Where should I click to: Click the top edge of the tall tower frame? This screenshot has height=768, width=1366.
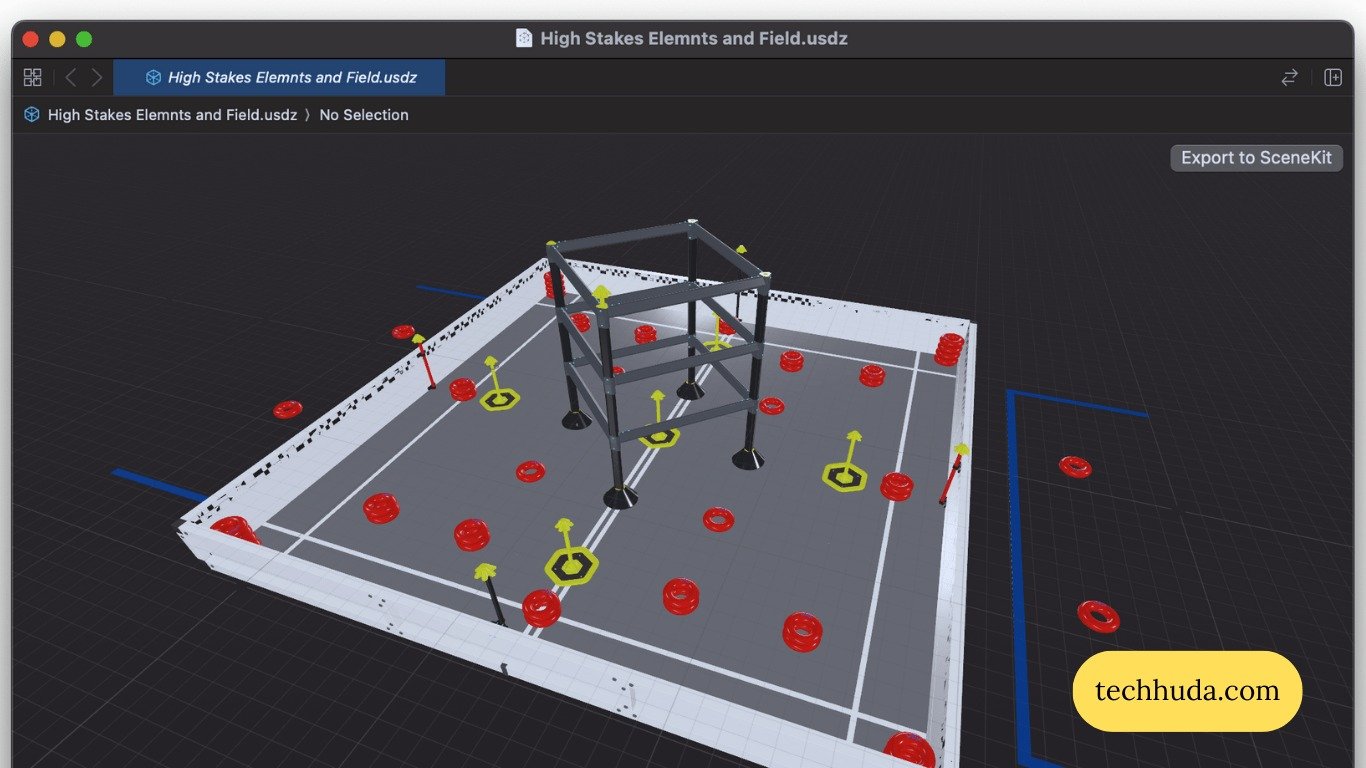pyautogui.click(x=620, y=232)
